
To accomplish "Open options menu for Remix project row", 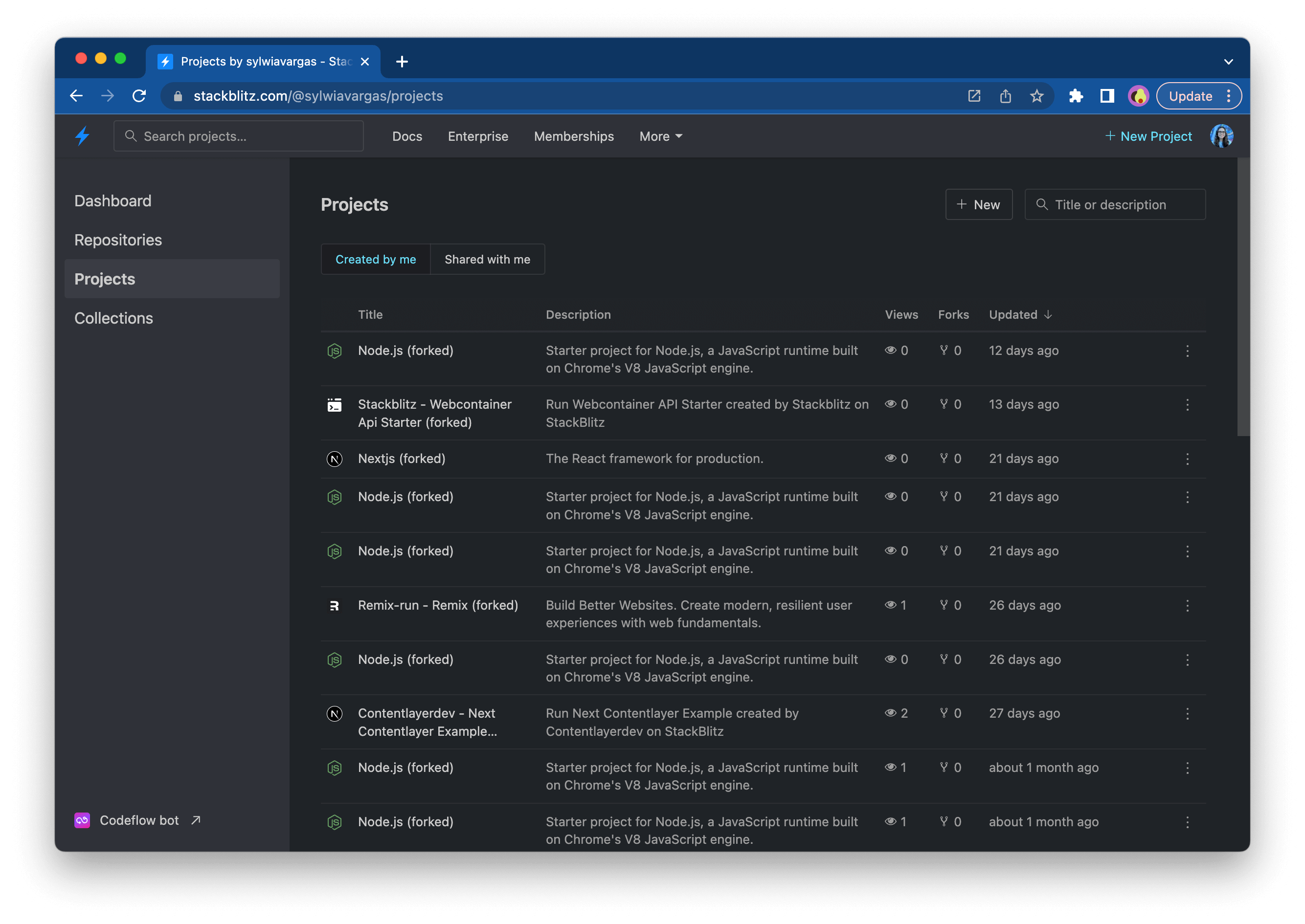I will click(1187, 605).
